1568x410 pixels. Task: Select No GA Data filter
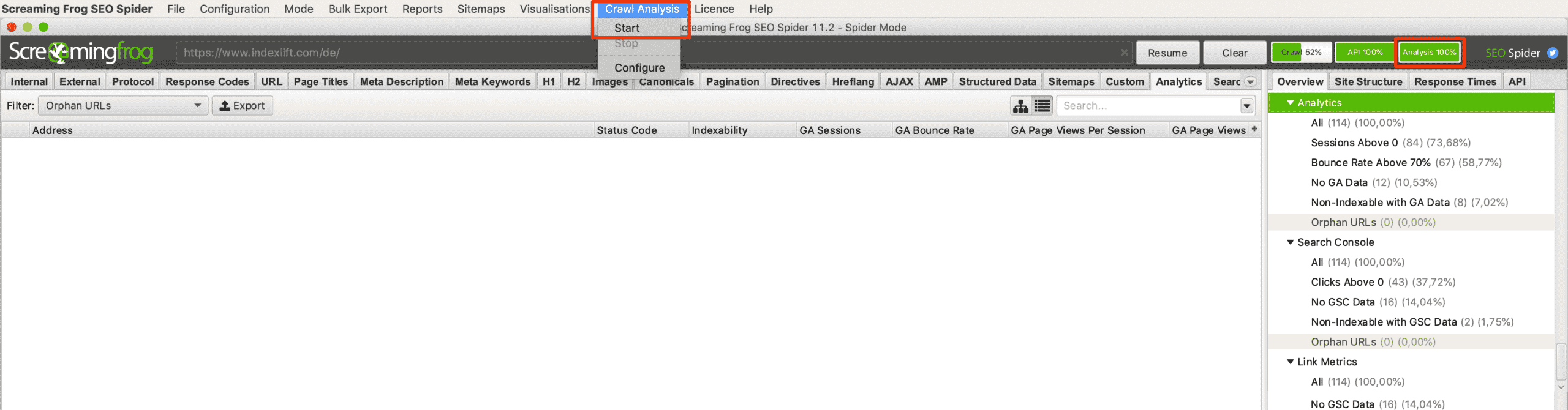(x=1374, y=182)
